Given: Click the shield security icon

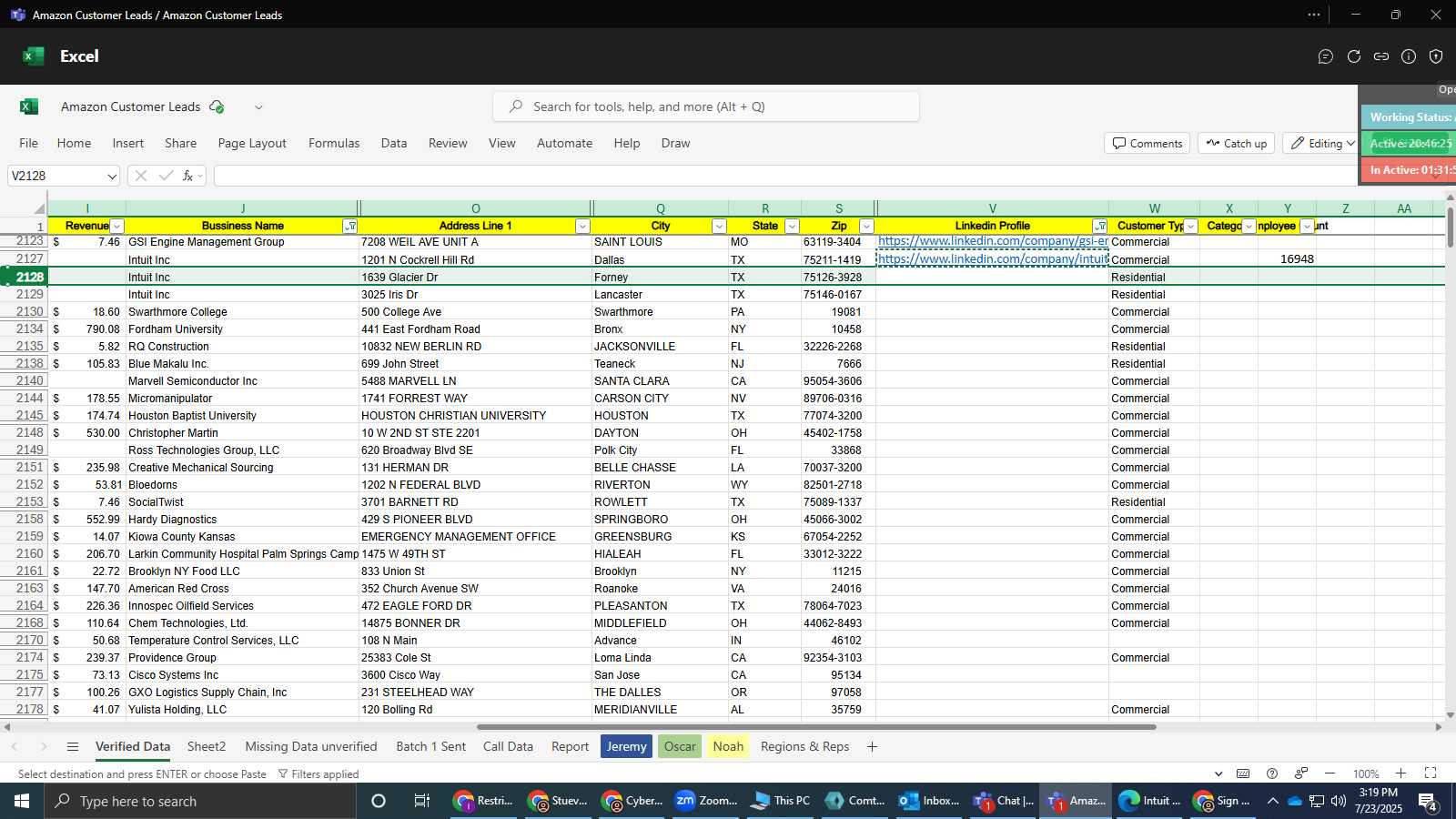Looking at the screenshot, I should coord(1436,56).
